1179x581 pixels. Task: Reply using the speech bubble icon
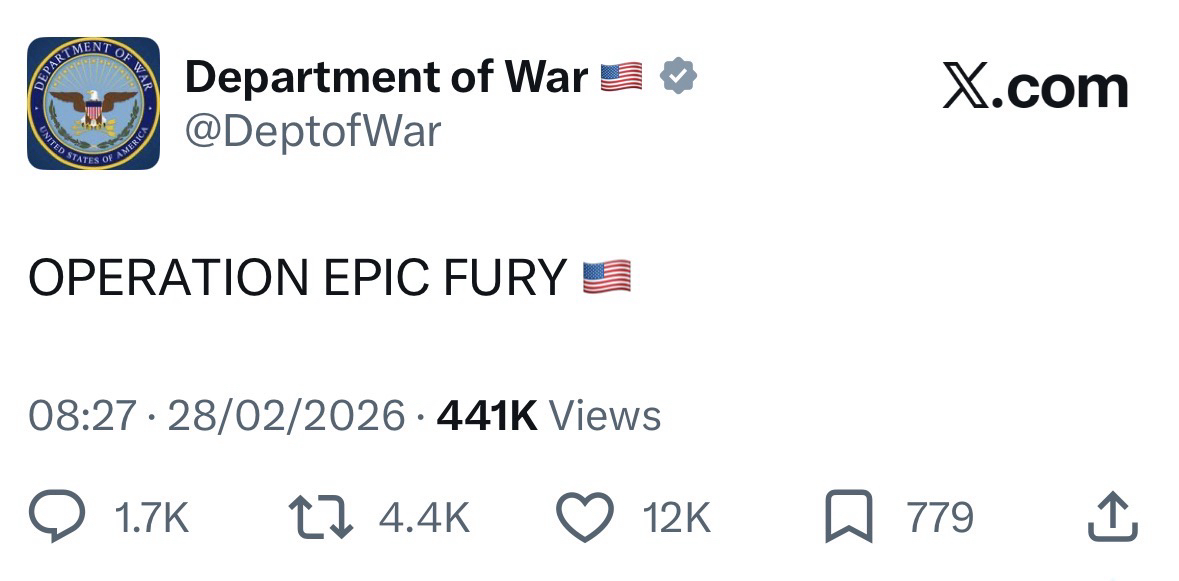point(57,516)
